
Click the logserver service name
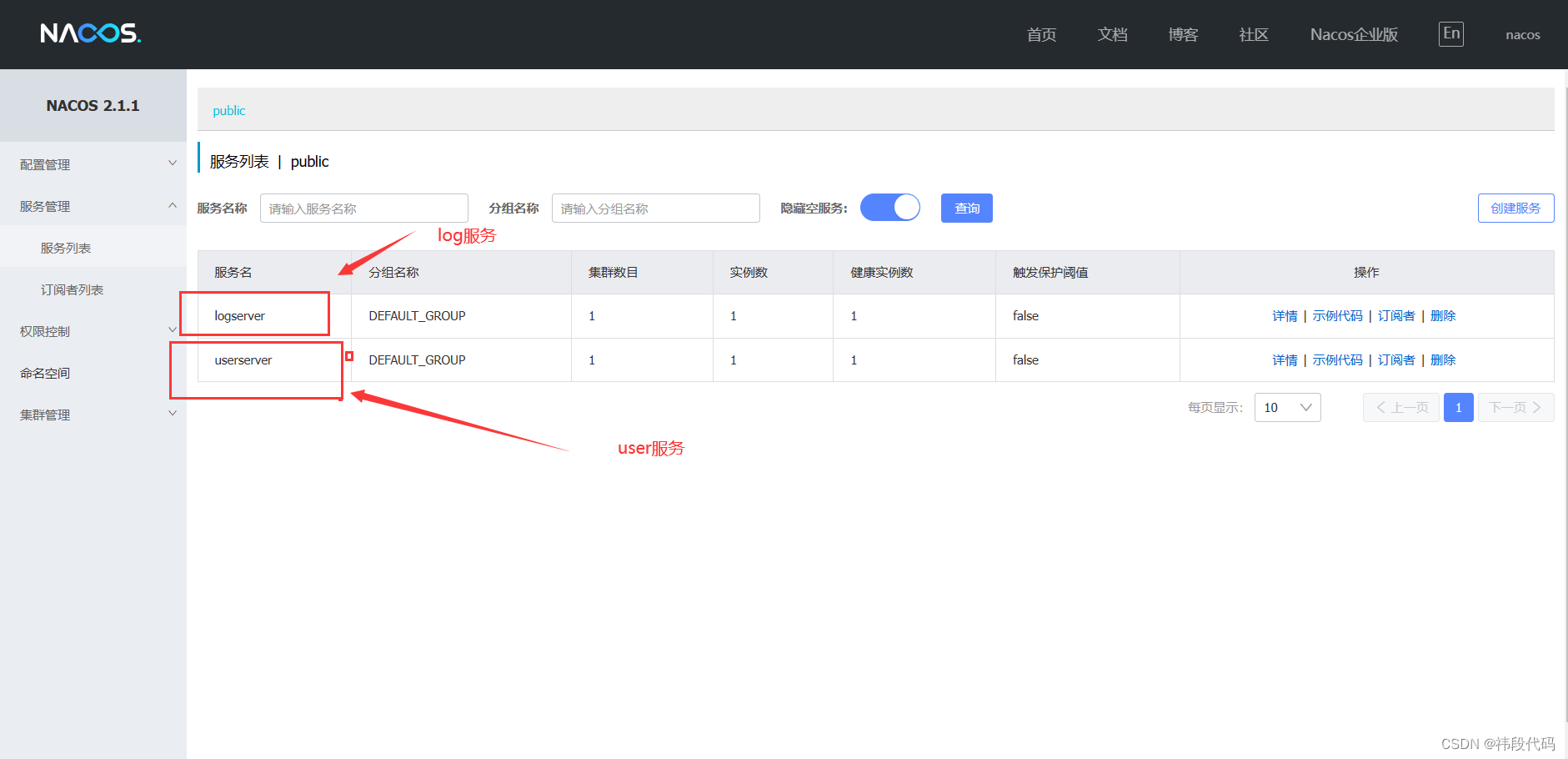click(x=239, y=316)
